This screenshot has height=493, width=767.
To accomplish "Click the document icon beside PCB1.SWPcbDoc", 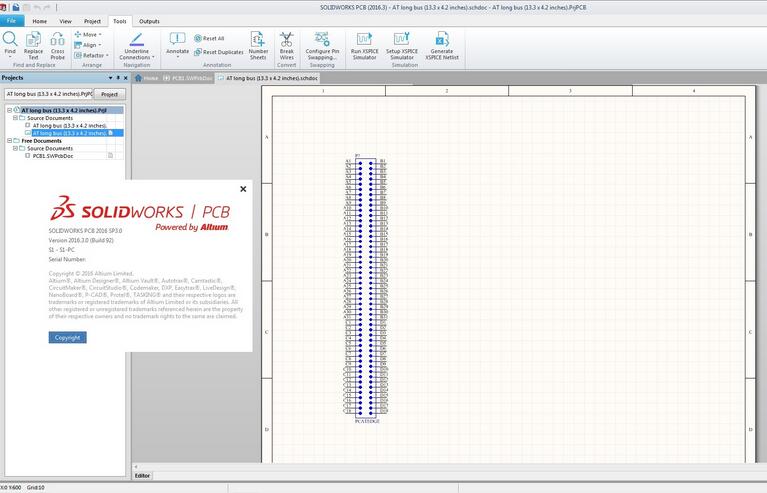I will click(110, 156).
